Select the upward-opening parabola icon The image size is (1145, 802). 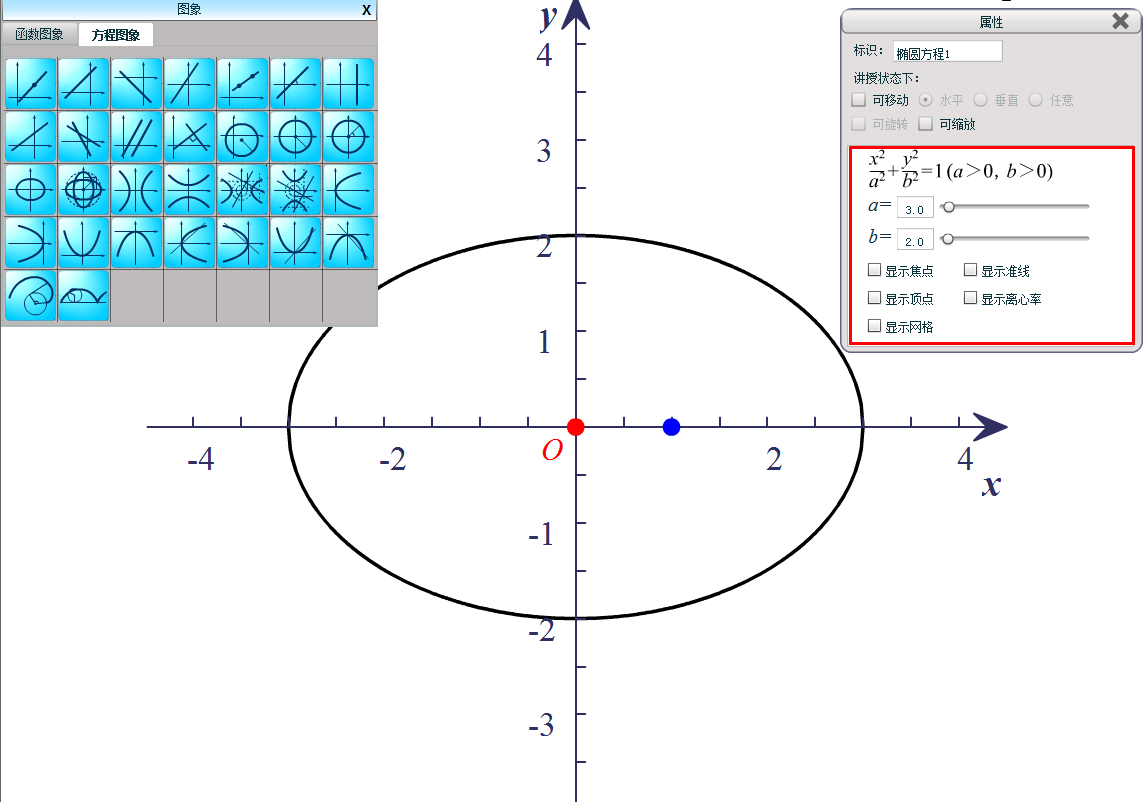(x=83, y=243)
